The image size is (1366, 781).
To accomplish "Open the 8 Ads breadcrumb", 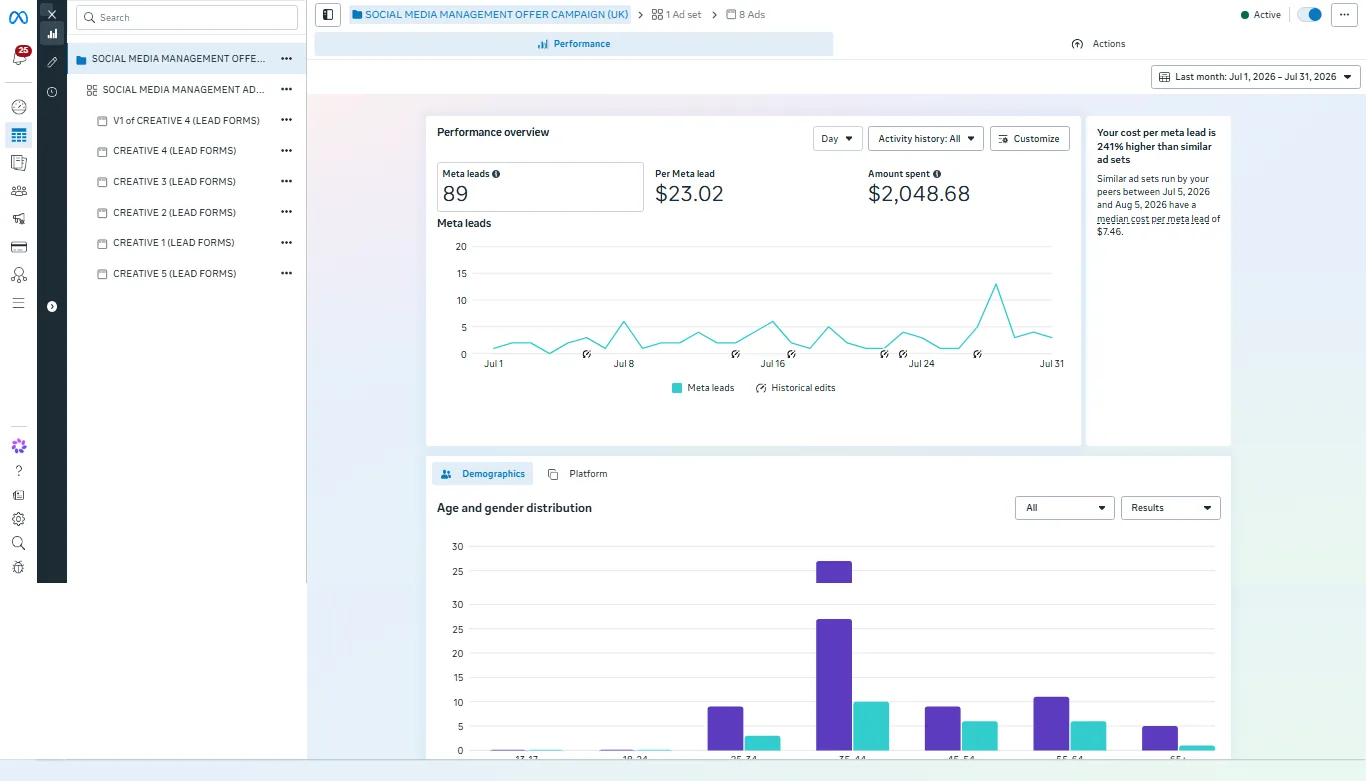I will click(745, 15).
